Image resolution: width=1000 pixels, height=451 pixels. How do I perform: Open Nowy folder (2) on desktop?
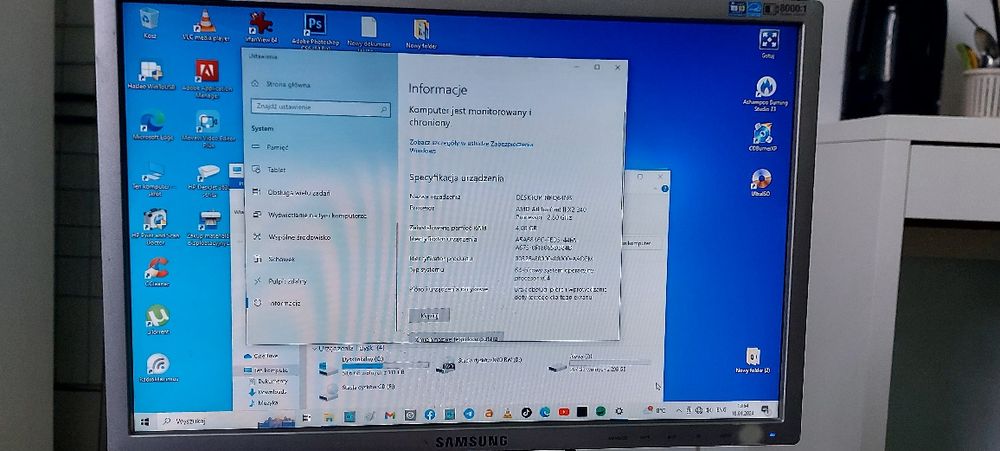point(753,361)
